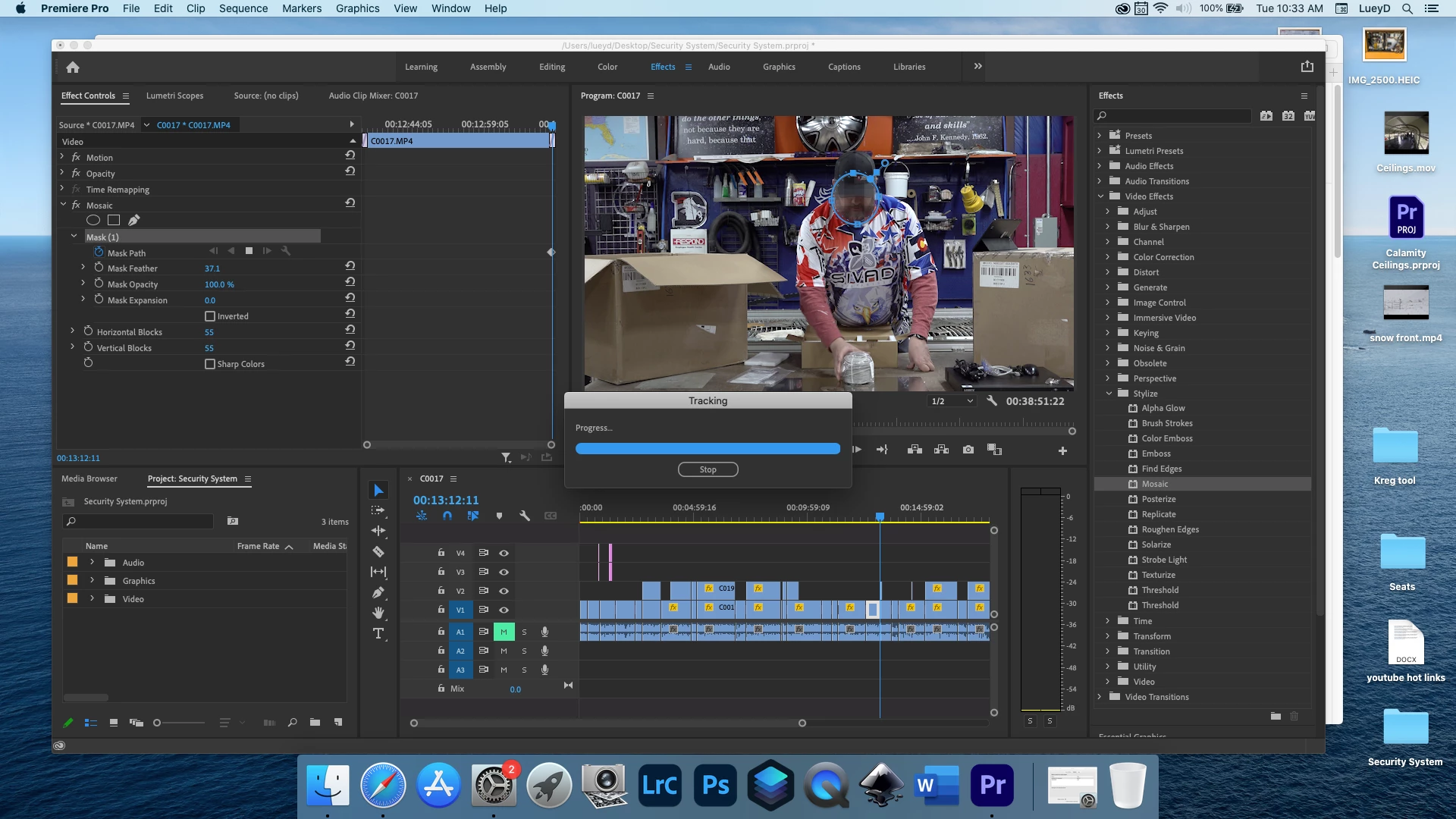1456x819 pixels.
Task: Select the Razor tool in timeline toolbar
Action: 378,551
